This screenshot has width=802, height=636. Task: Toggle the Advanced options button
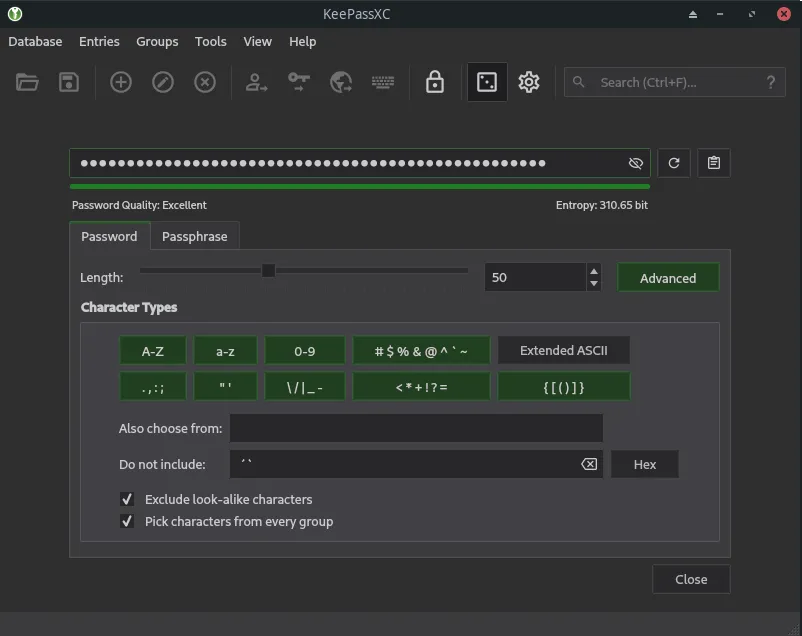[667, 278]
